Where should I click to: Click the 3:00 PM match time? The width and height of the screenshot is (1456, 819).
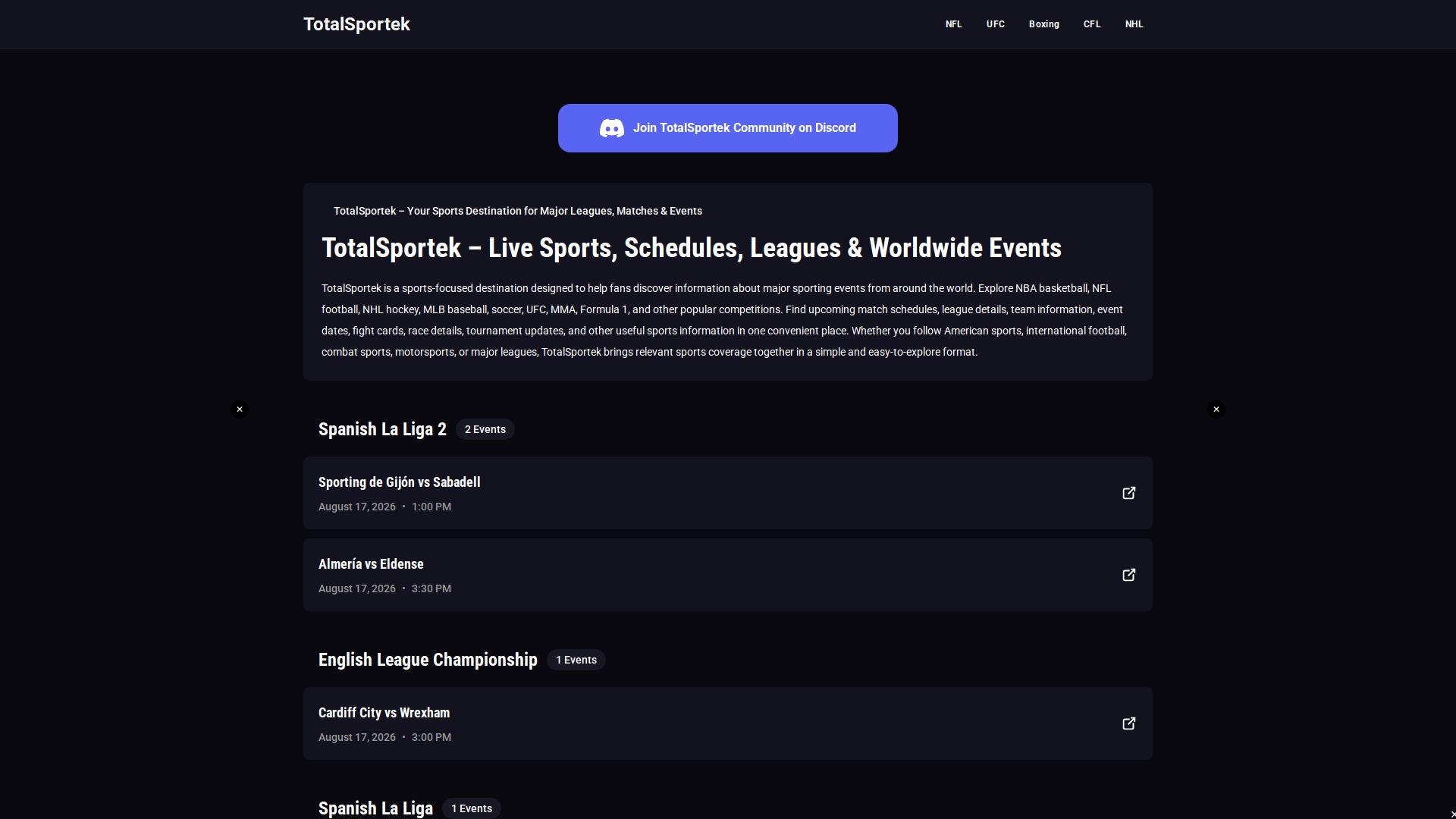click(x=431, y=737)
